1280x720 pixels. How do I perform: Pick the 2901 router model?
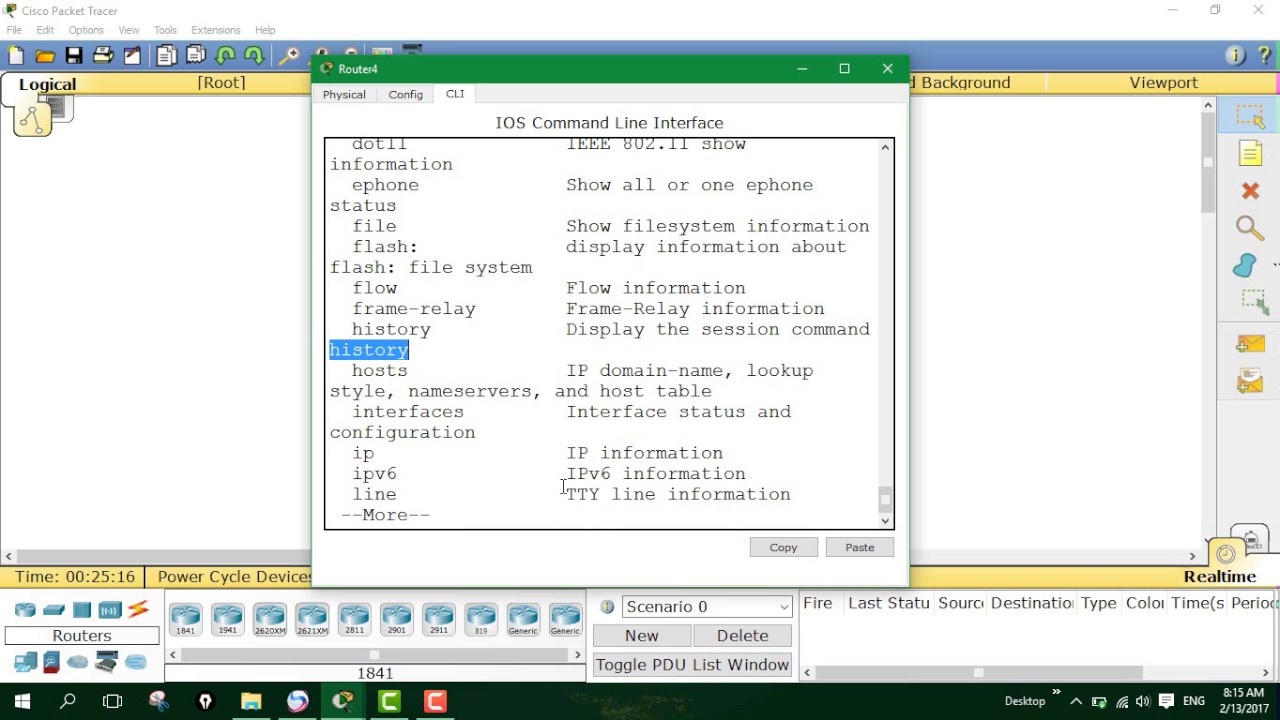click(x=396, y=620)
